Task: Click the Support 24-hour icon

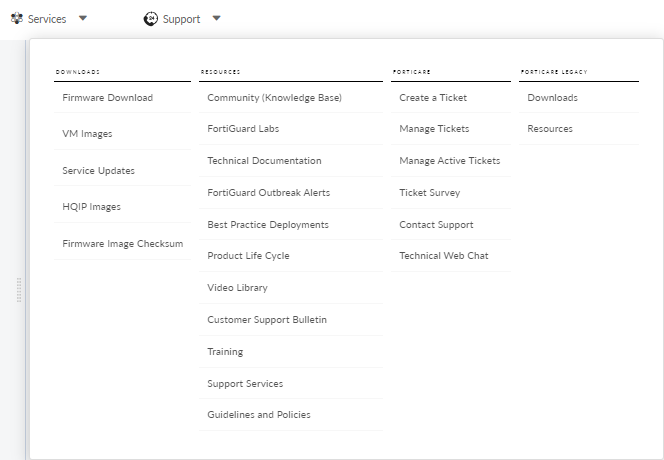Action: [151, 19]
